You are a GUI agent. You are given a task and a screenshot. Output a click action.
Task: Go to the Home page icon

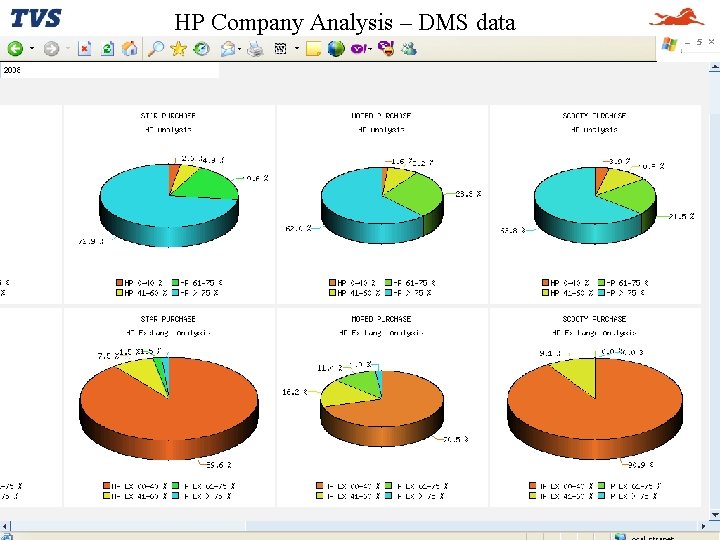point(129,48)
